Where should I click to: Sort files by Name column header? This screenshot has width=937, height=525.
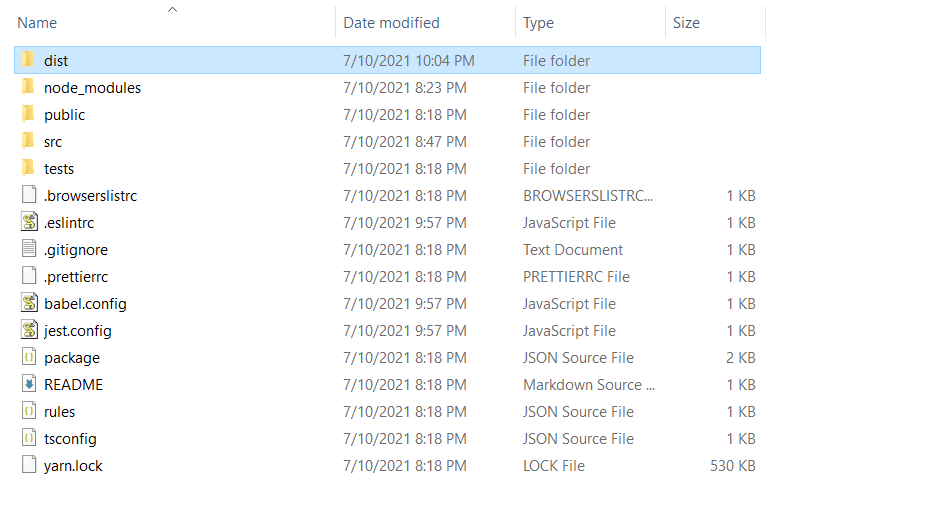point(38,22)
